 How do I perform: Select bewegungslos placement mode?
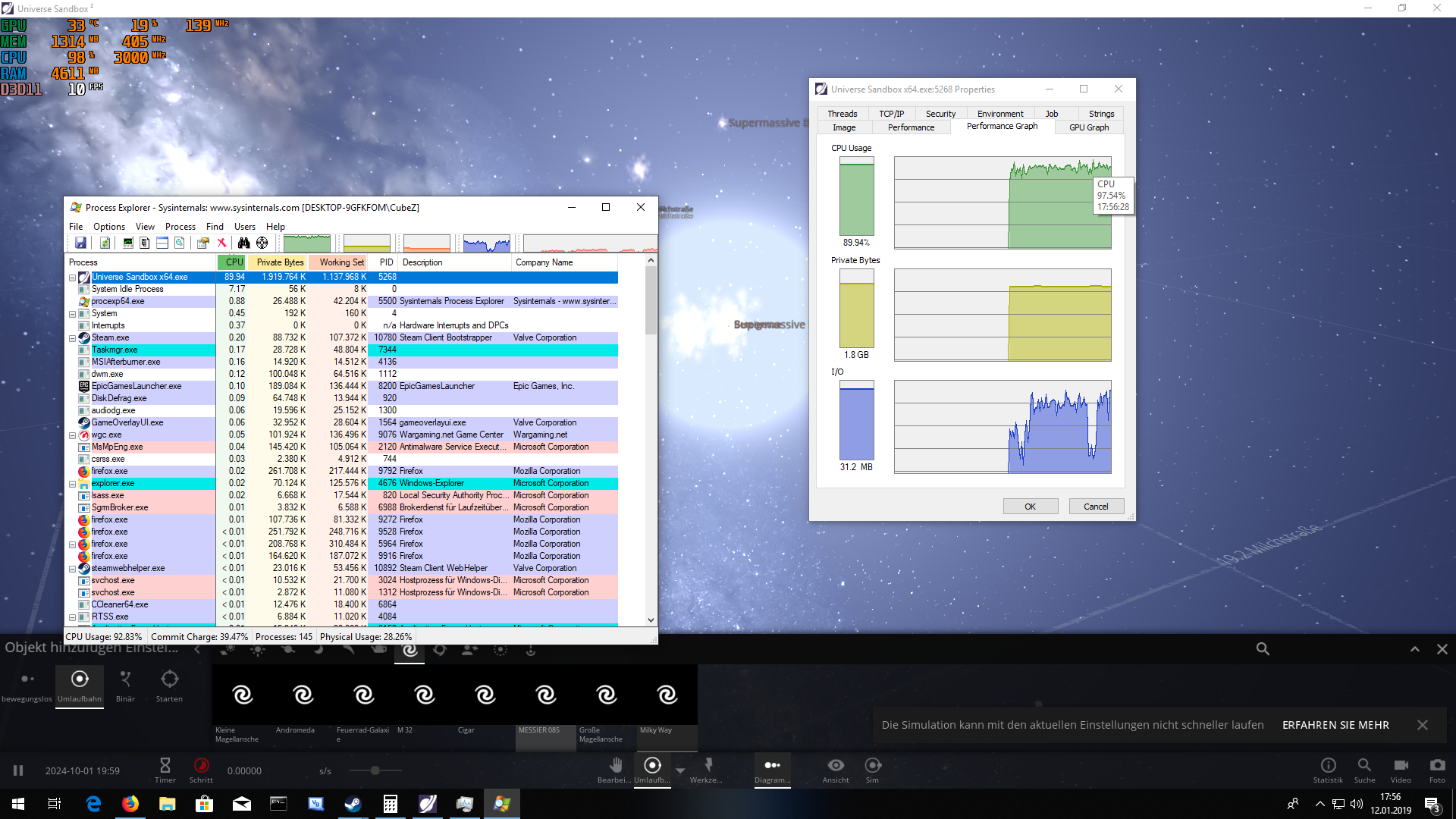click(27, 679)
